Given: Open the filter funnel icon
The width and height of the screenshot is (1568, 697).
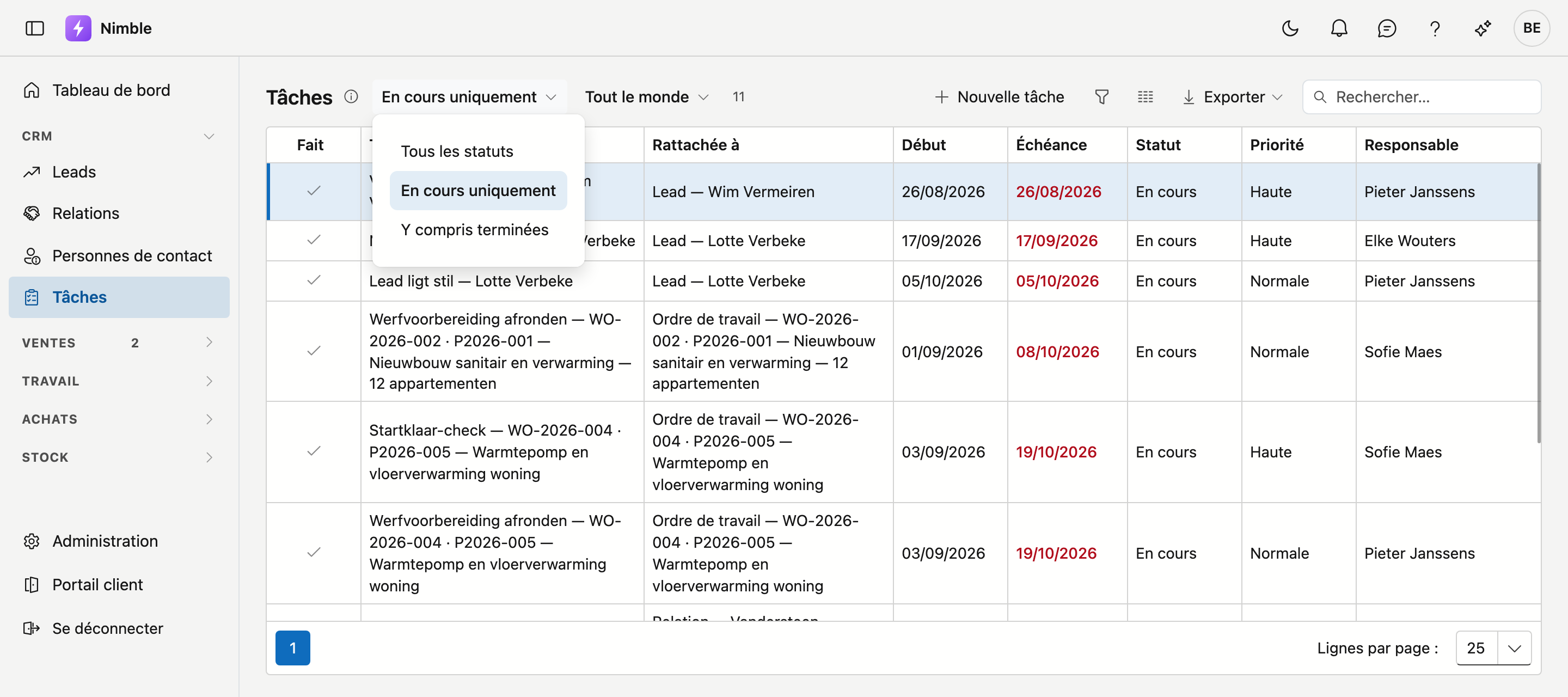Looking at the screenshot, I should click(x=1102, y=97).
